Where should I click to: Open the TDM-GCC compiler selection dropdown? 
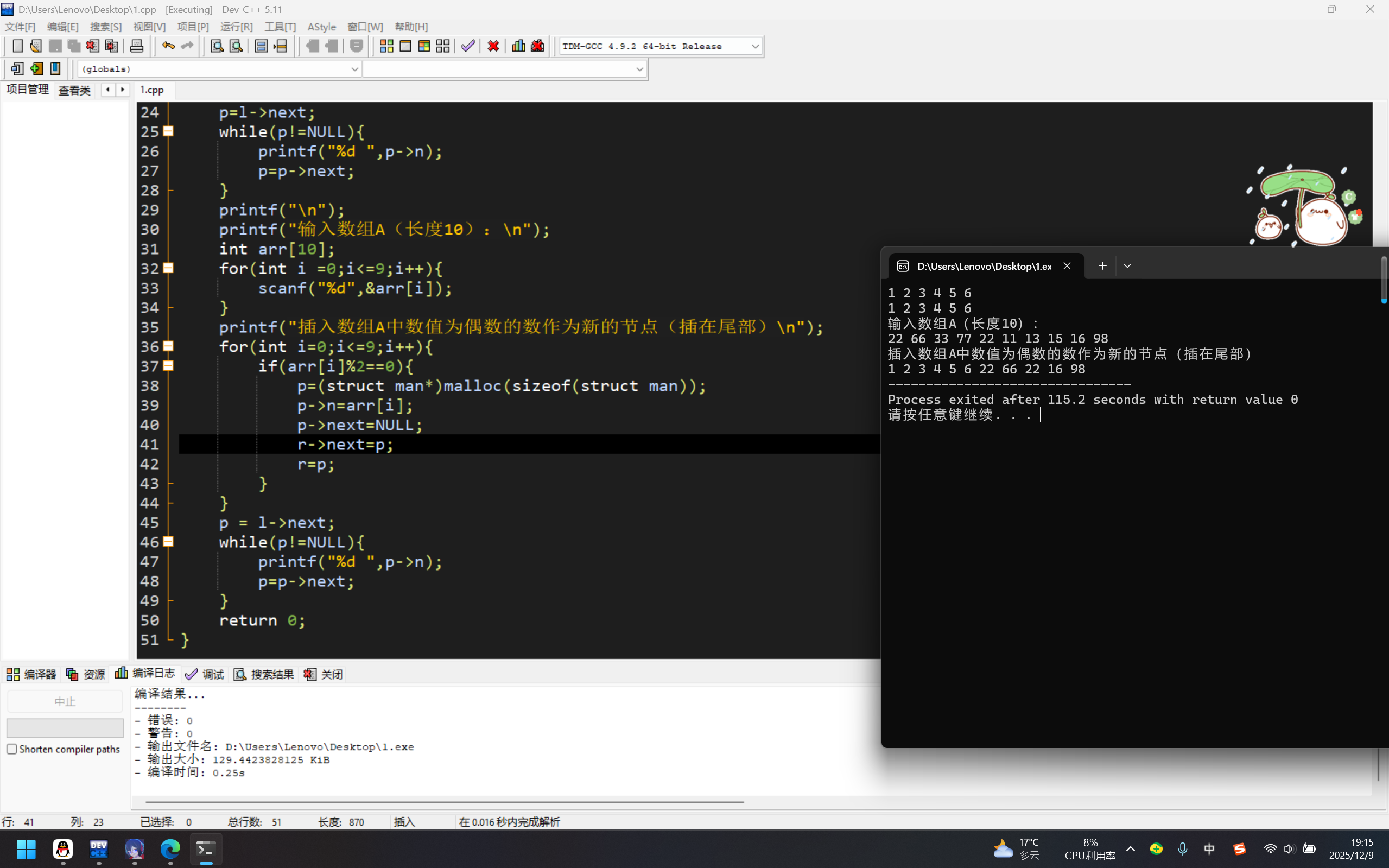(755, 46)
